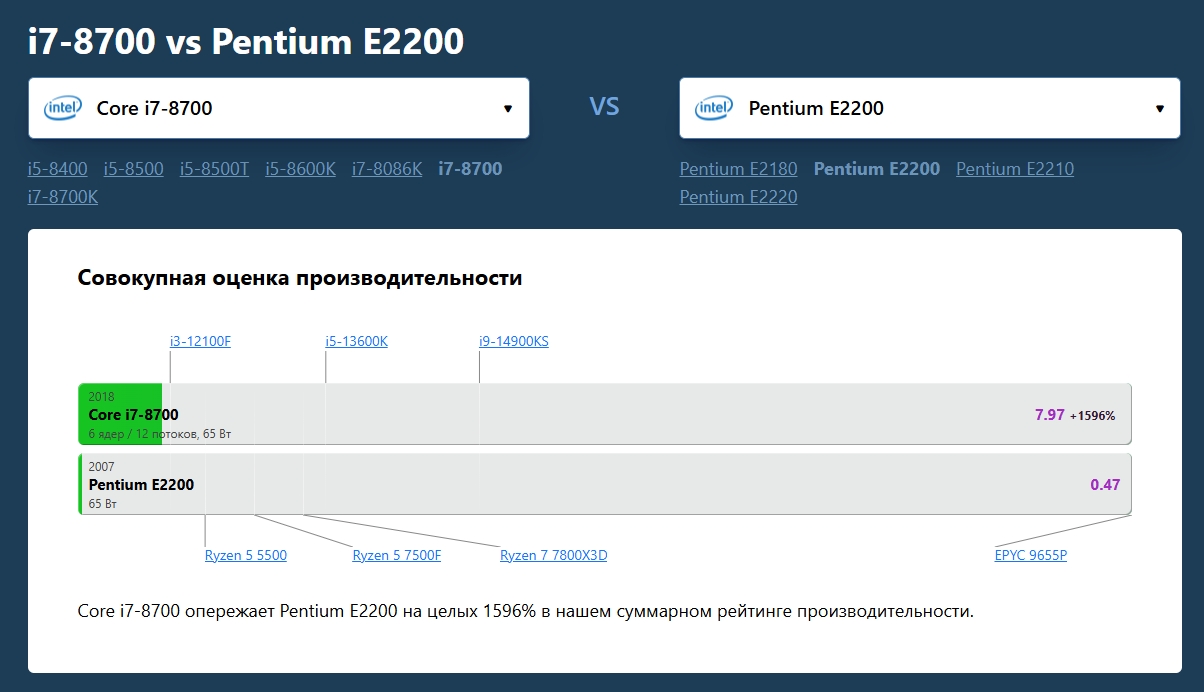
Task: Click the Совокупная оценка производительности heading
Action: point(300,278)
